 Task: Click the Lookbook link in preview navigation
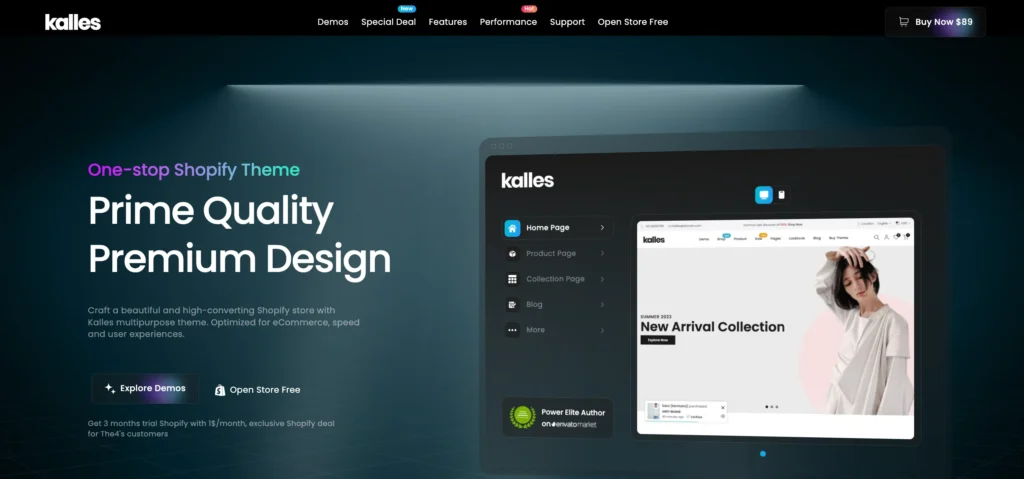(x=797, y=239)
